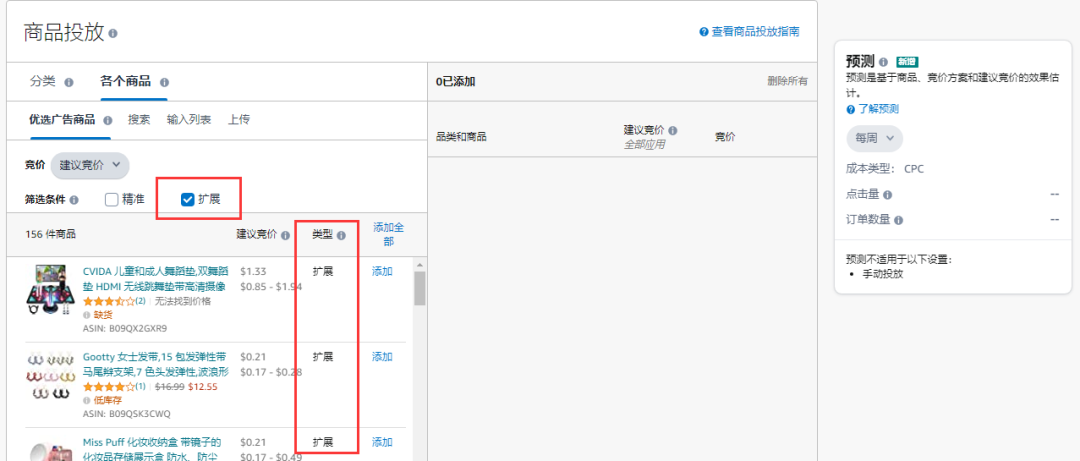Open the 输入列表 sub-tab
1080x461 pixels.
pos(189,120)
